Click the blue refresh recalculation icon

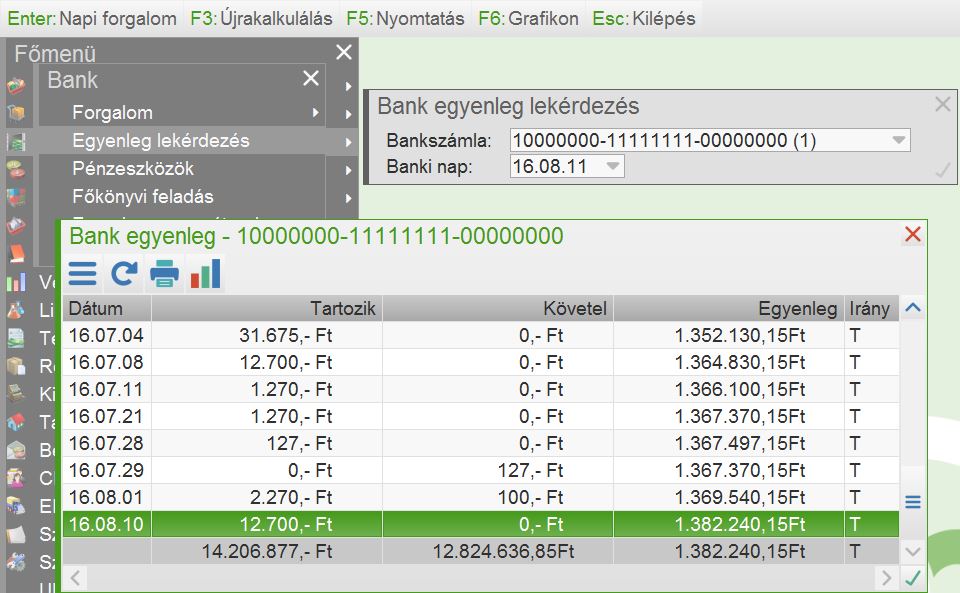tap(124, 274)
